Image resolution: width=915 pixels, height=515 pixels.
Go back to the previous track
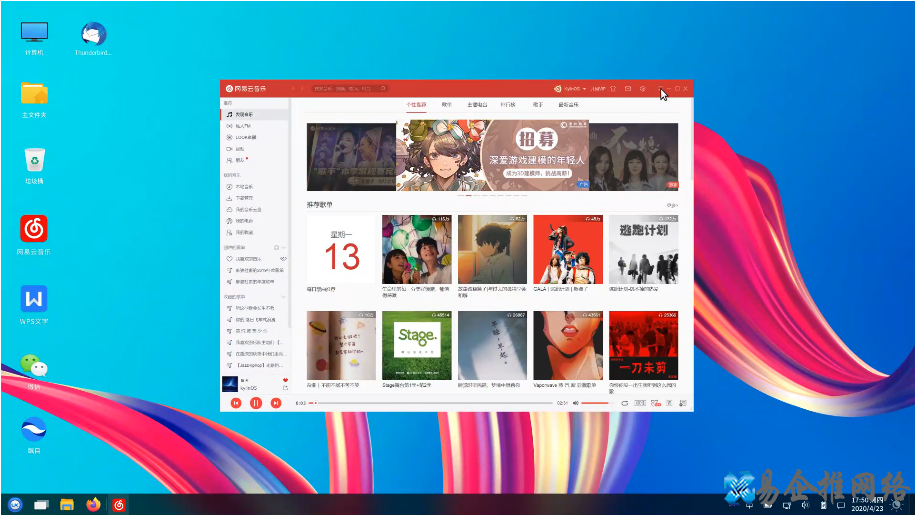coord(236,402)
